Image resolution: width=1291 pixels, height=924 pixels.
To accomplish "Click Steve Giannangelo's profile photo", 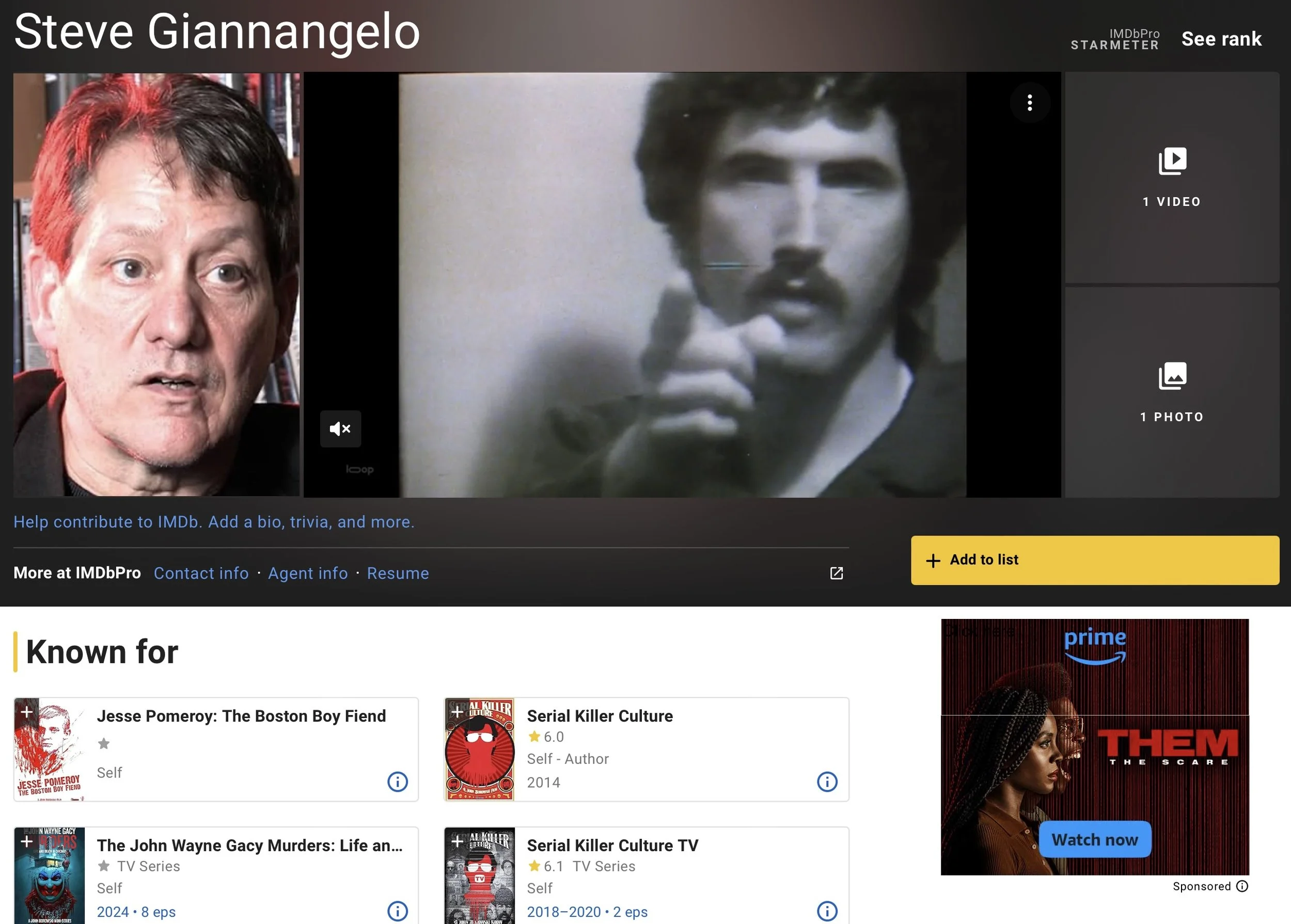I will (x=156, y=284).
